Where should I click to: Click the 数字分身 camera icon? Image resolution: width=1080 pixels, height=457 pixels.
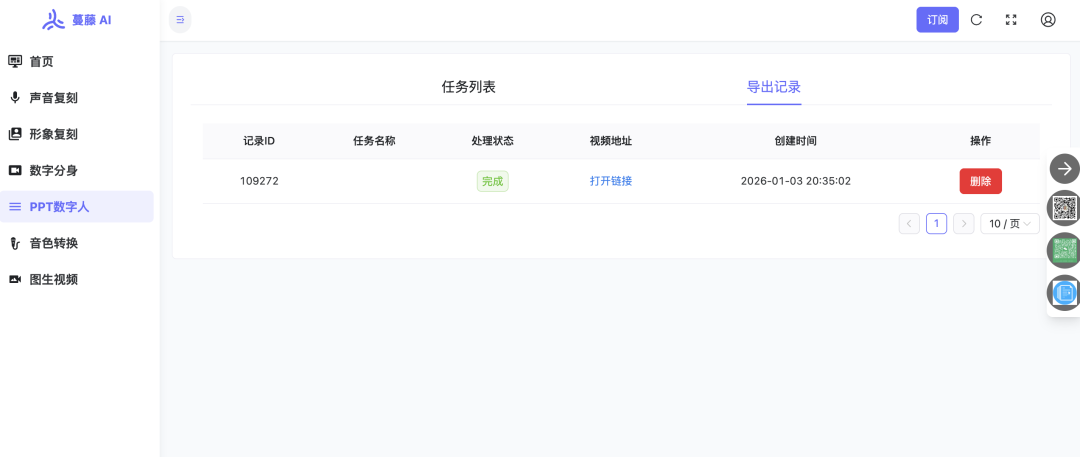point(15,170)
